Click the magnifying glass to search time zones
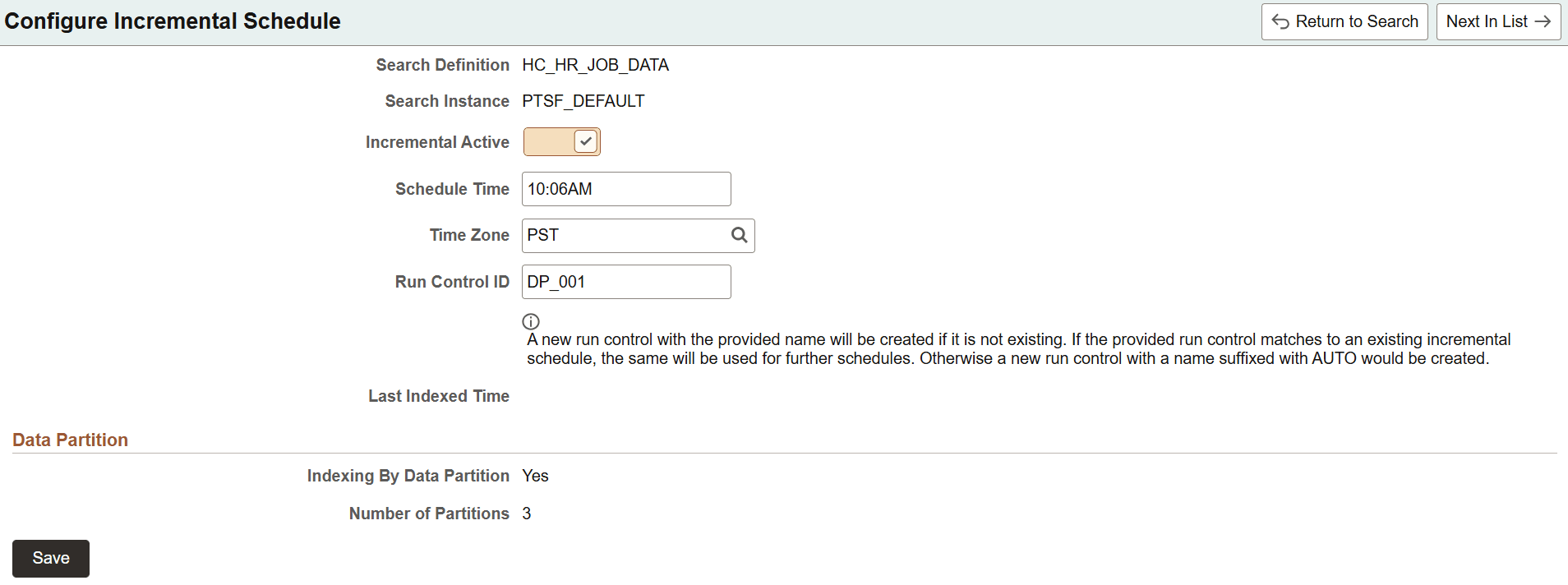 (x=738, y=235)
